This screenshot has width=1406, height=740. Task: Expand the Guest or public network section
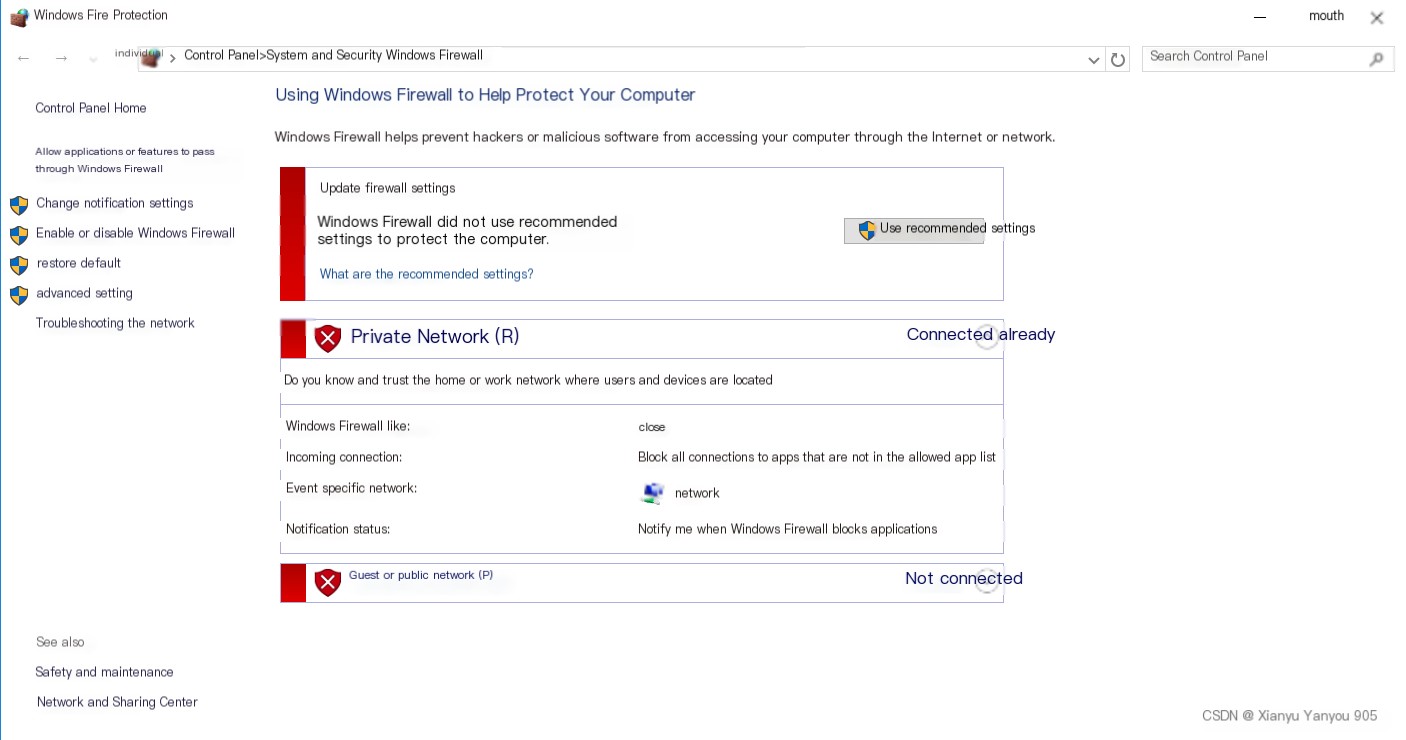coord(986,581)
